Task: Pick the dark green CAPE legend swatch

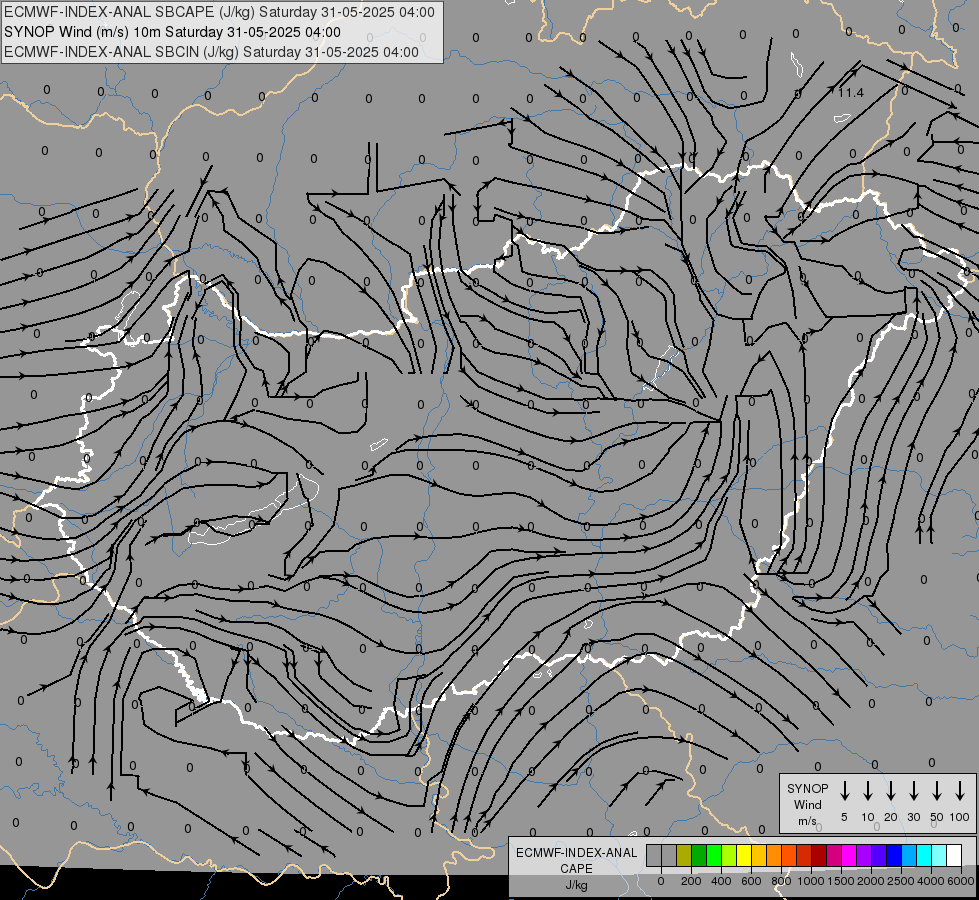Action: (x=699, y=855)
